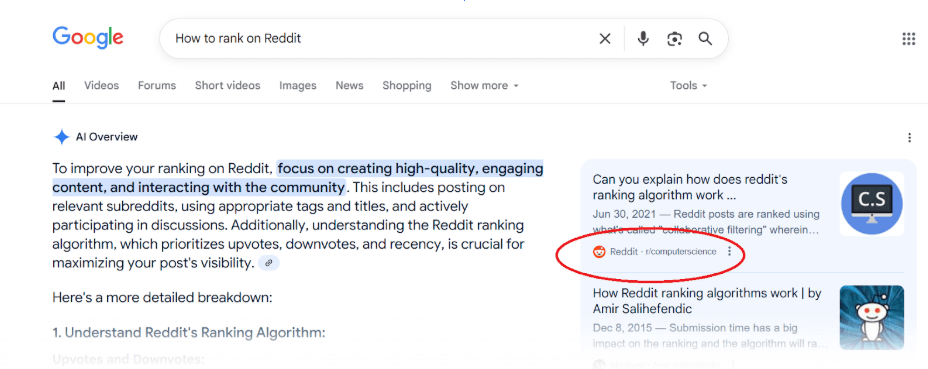Image resolution: width=928 pixels, height=369 pixels.
Task: Click the C.S computer science thumbnail
Action: (x=872, y=204)
